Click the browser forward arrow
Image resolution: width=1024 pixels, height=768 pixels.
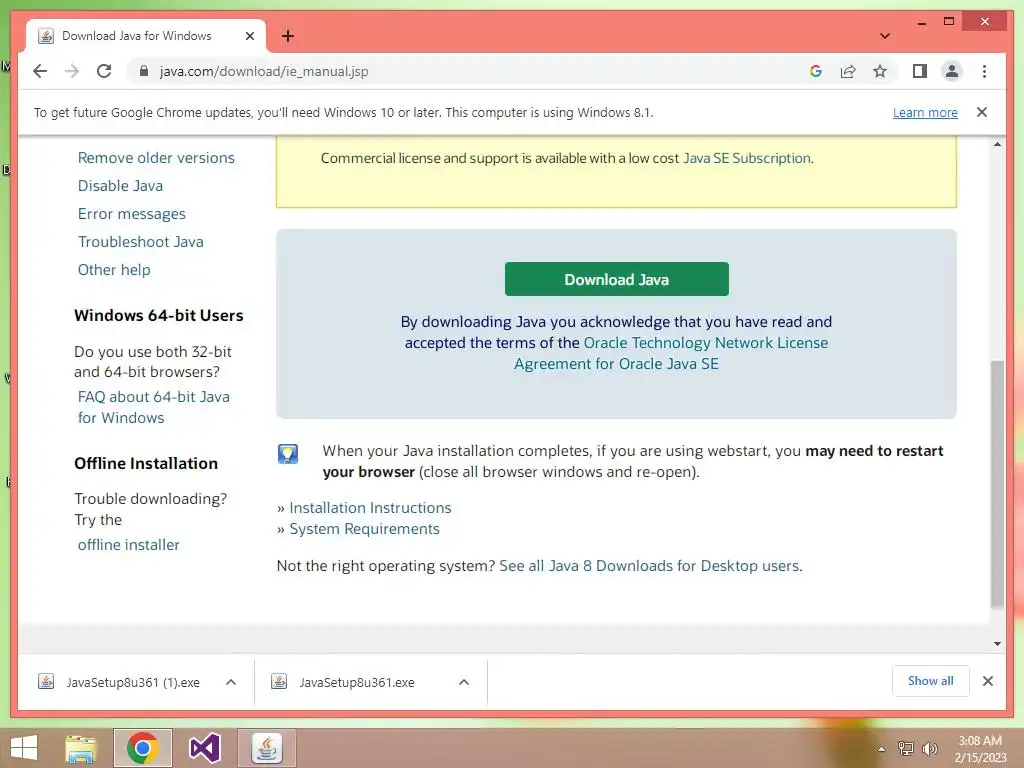click(x=72, y=71)
